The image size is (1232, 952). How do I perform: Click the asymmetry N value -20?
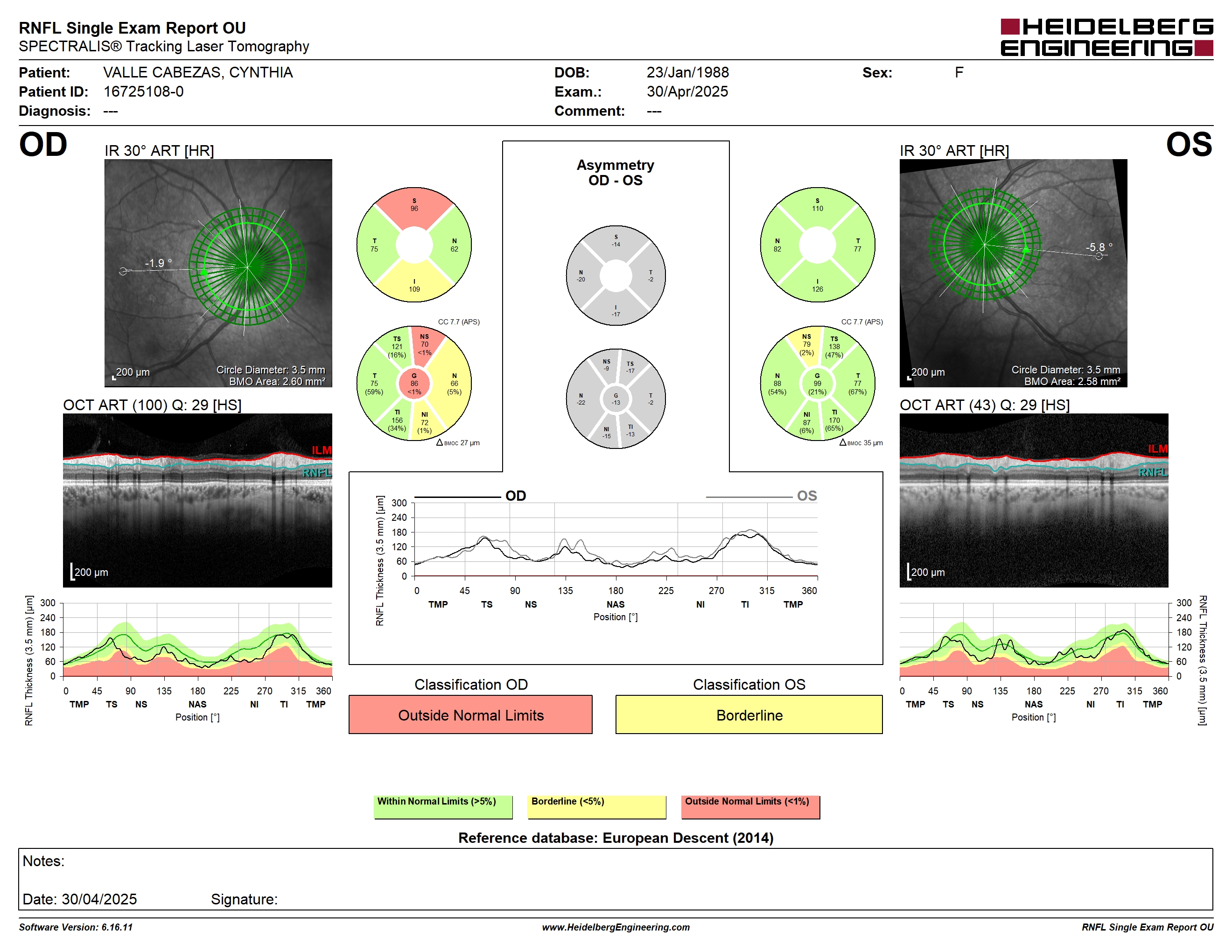tap(581, 279)
